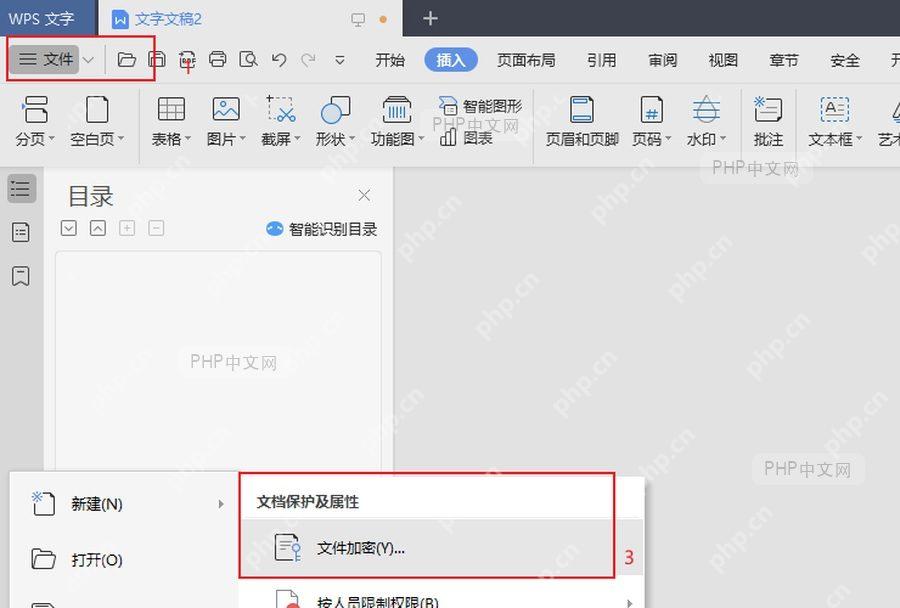Screen dimensions: 900x608
Task: Click the new tab plus button
Action: pos(430,19)
